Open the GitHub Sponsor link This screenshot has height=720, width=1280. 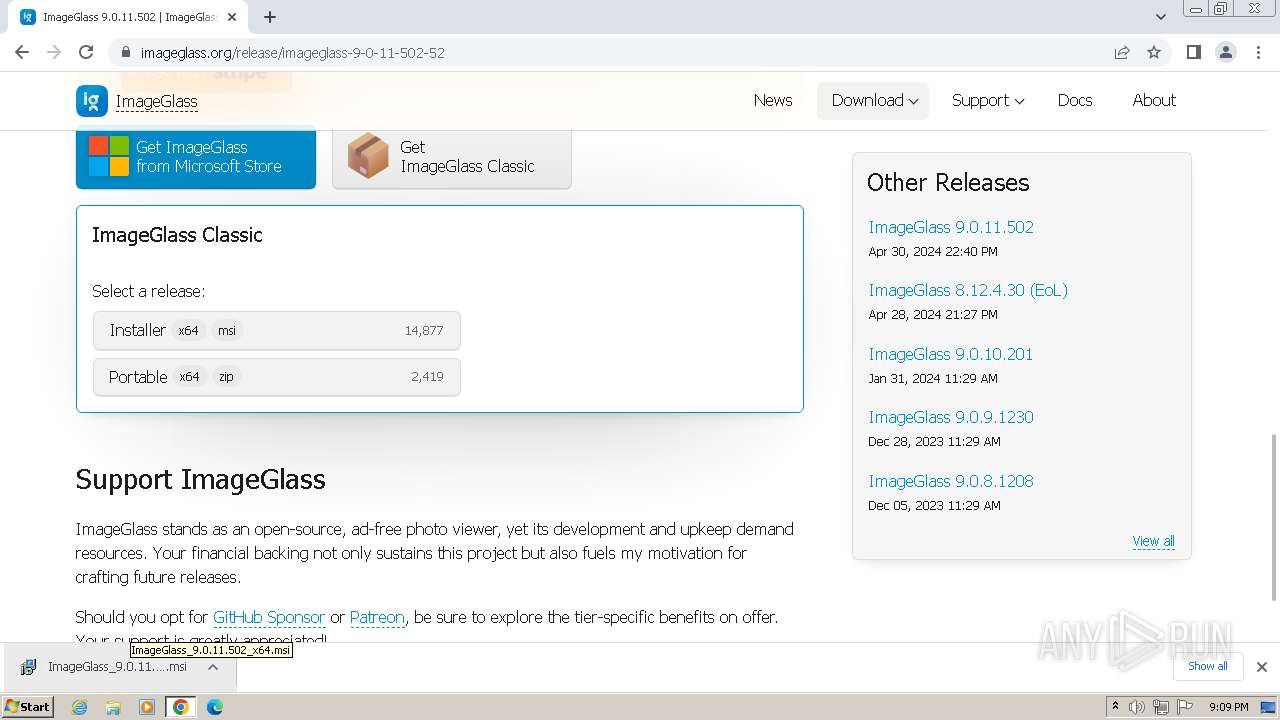[x=269, y=617]
